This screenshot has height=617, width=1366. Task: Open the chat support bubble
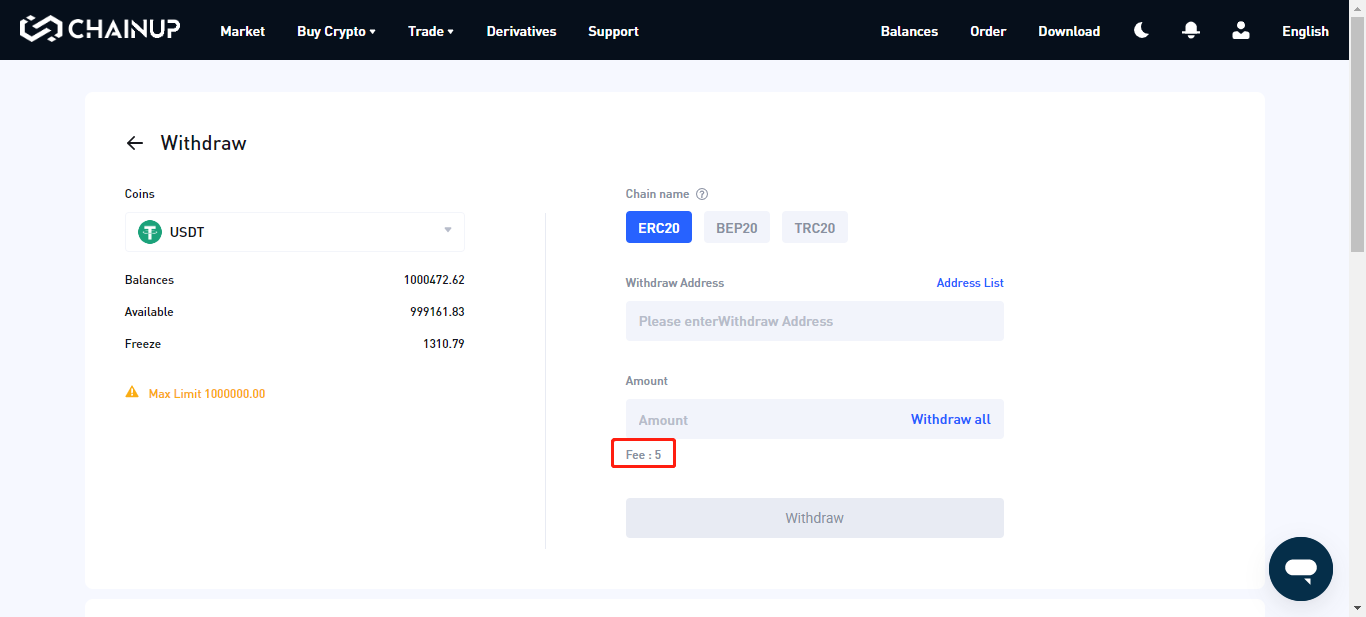(1300, 568)
